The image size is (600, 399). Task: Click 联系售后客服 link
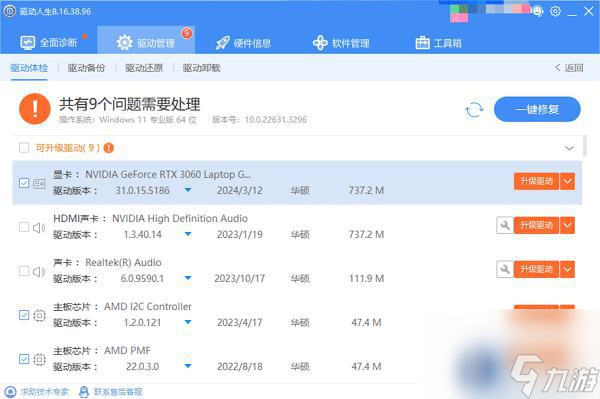coord(110,392)
